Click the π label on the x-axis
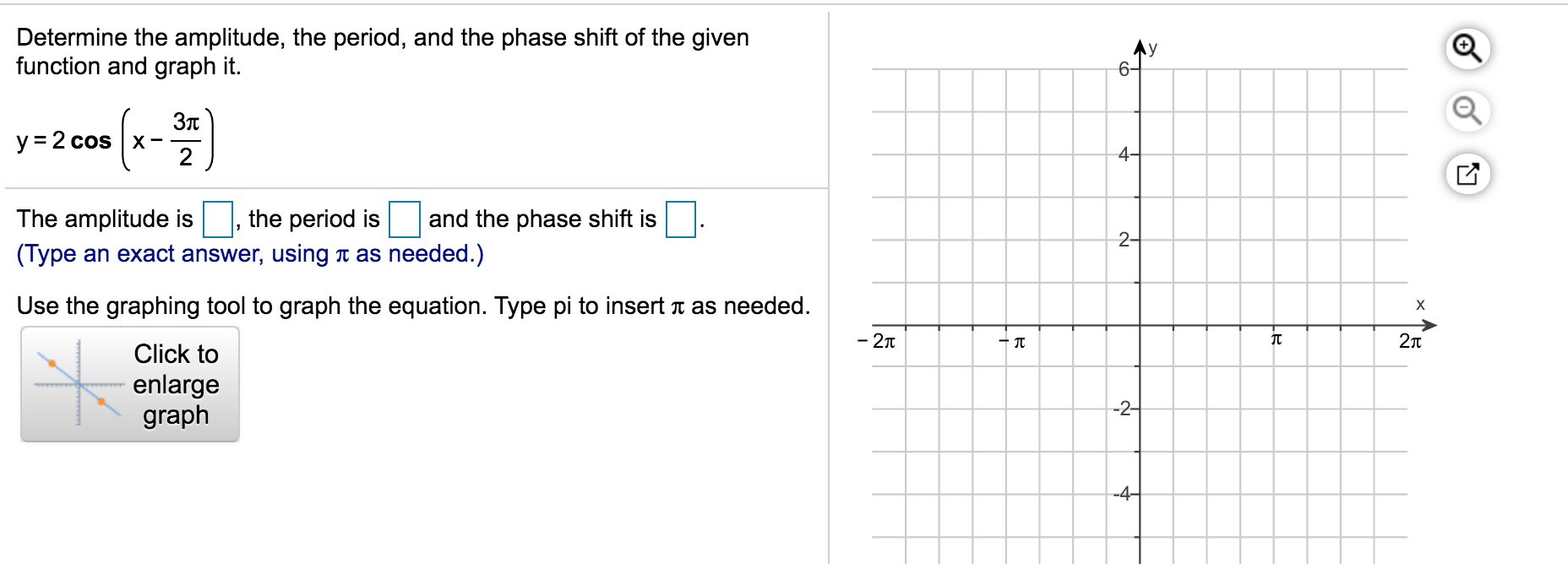 1277,339
